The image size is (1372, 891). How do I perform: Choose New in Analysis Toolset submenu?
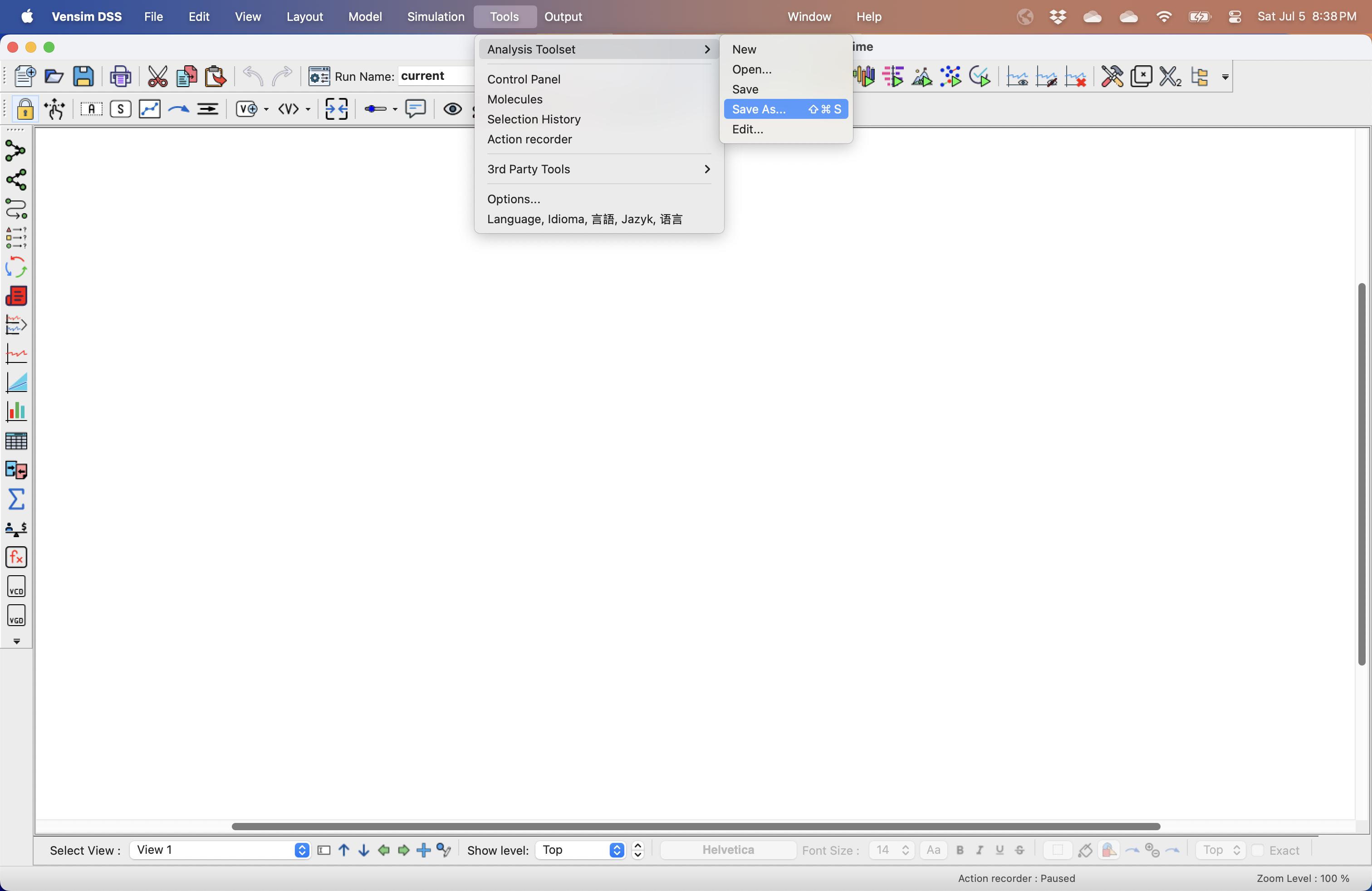pyautogui.click(x=786, y=49)
